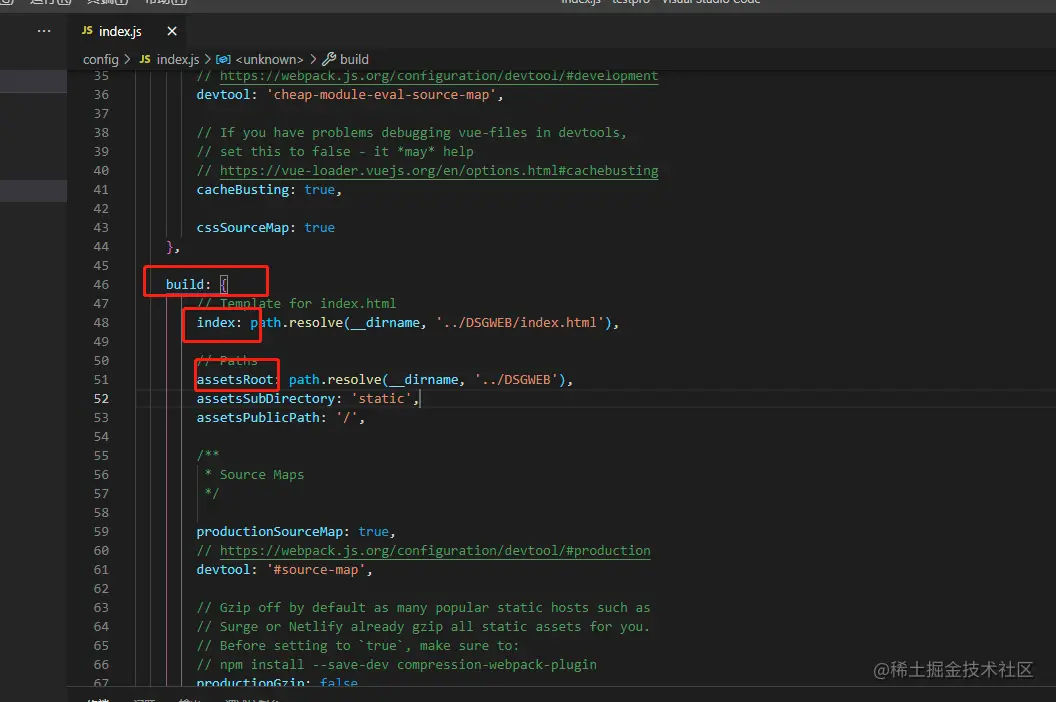The height and width of the screenshot is (702, 1056).
Task: Click the opening brace after build:
Action: [224, 284]
